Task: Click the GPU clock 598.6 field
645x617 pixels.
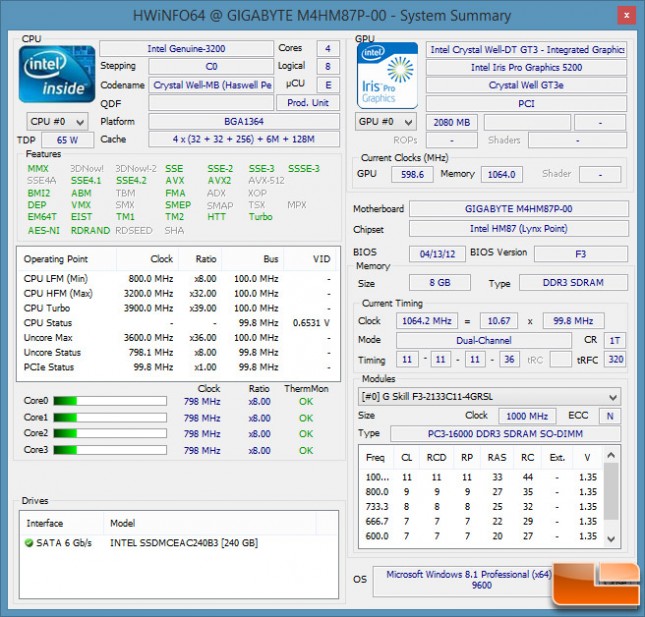Action: pyautogui.click(x=412, y=174)
